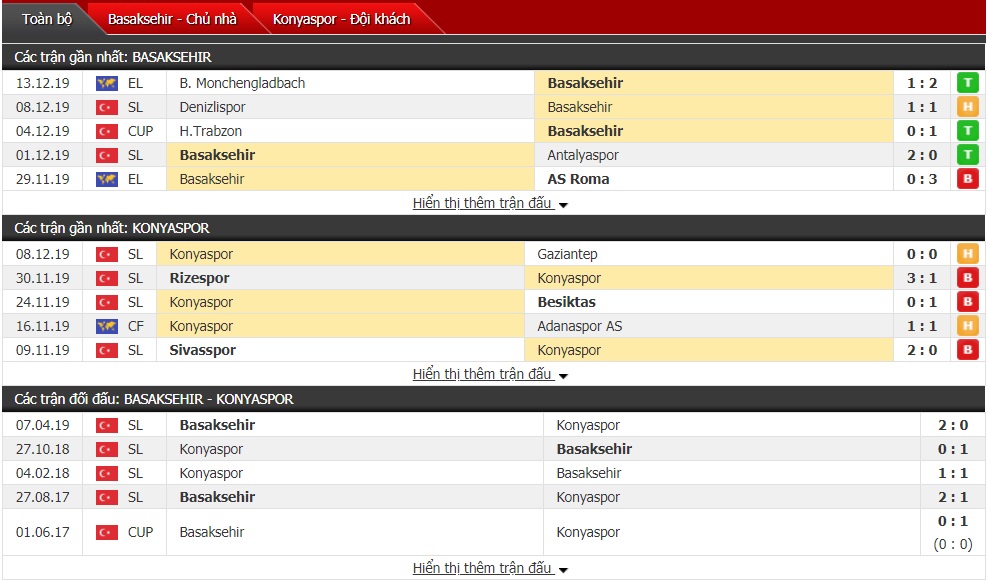This screenshot has height=582, width=988.
Task: Click the Turkey flag on 07.04.19 head-to-head row
Action: coord(106,426)
